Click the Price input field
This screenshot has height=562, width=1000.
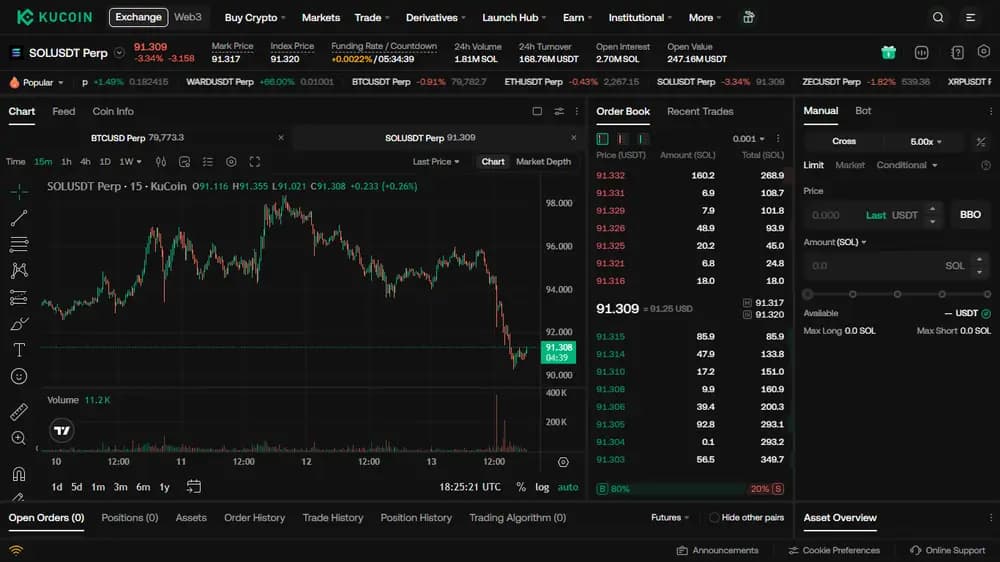point(874,215)
